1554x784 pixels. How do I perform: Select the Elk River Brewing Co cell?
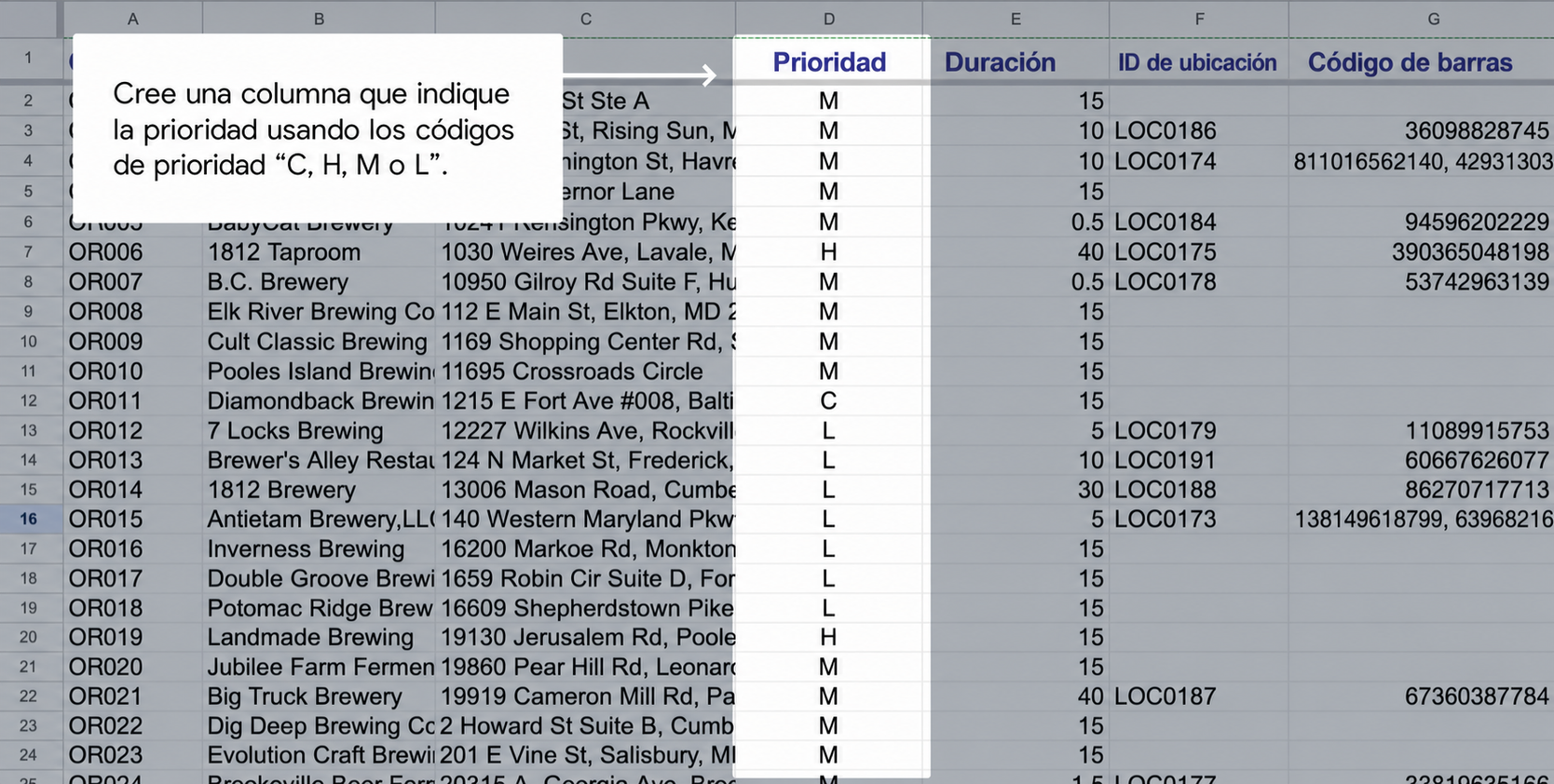point(319,311)
